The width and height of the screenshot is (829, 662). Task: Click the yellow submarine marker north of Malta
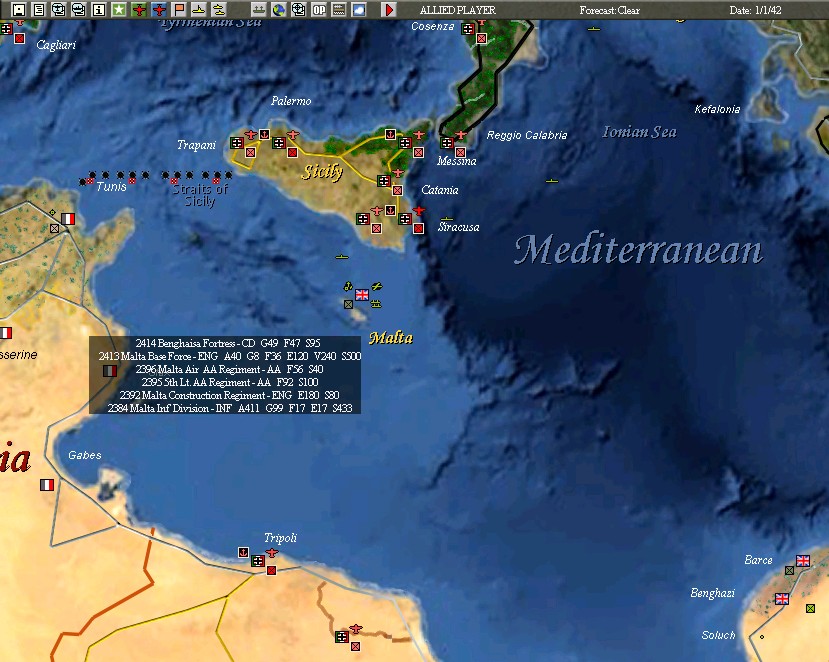click(x=342, y=257)
